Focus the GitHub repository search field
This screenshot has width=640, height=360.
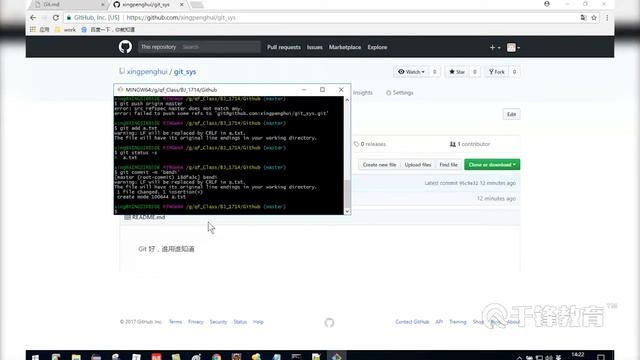pos(220,47)
